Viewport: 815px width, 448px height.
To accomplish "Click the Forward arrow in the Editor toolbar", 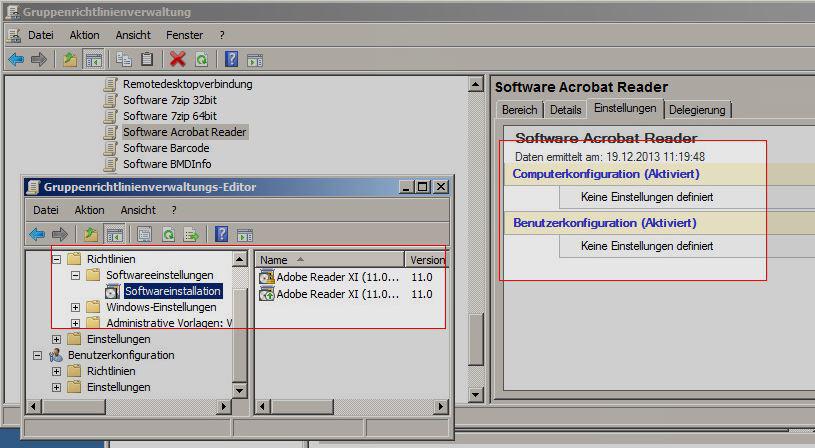I will (60, 234).
